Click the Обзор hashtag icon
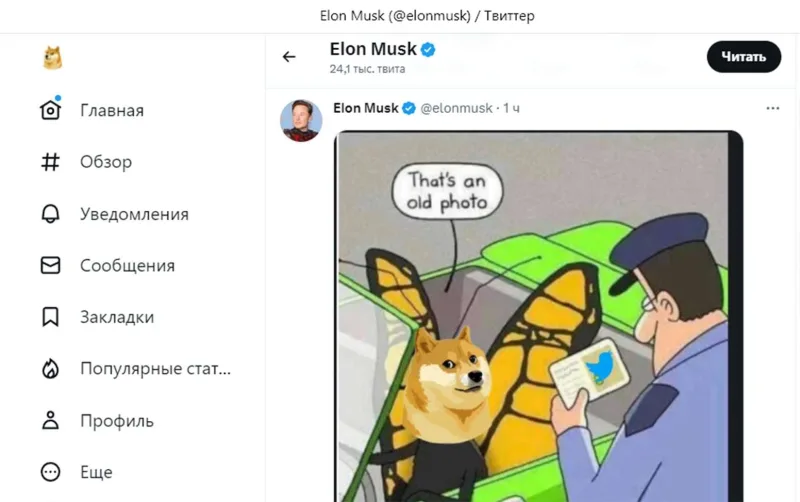This screenshot has height=502, width=800. 50,162
